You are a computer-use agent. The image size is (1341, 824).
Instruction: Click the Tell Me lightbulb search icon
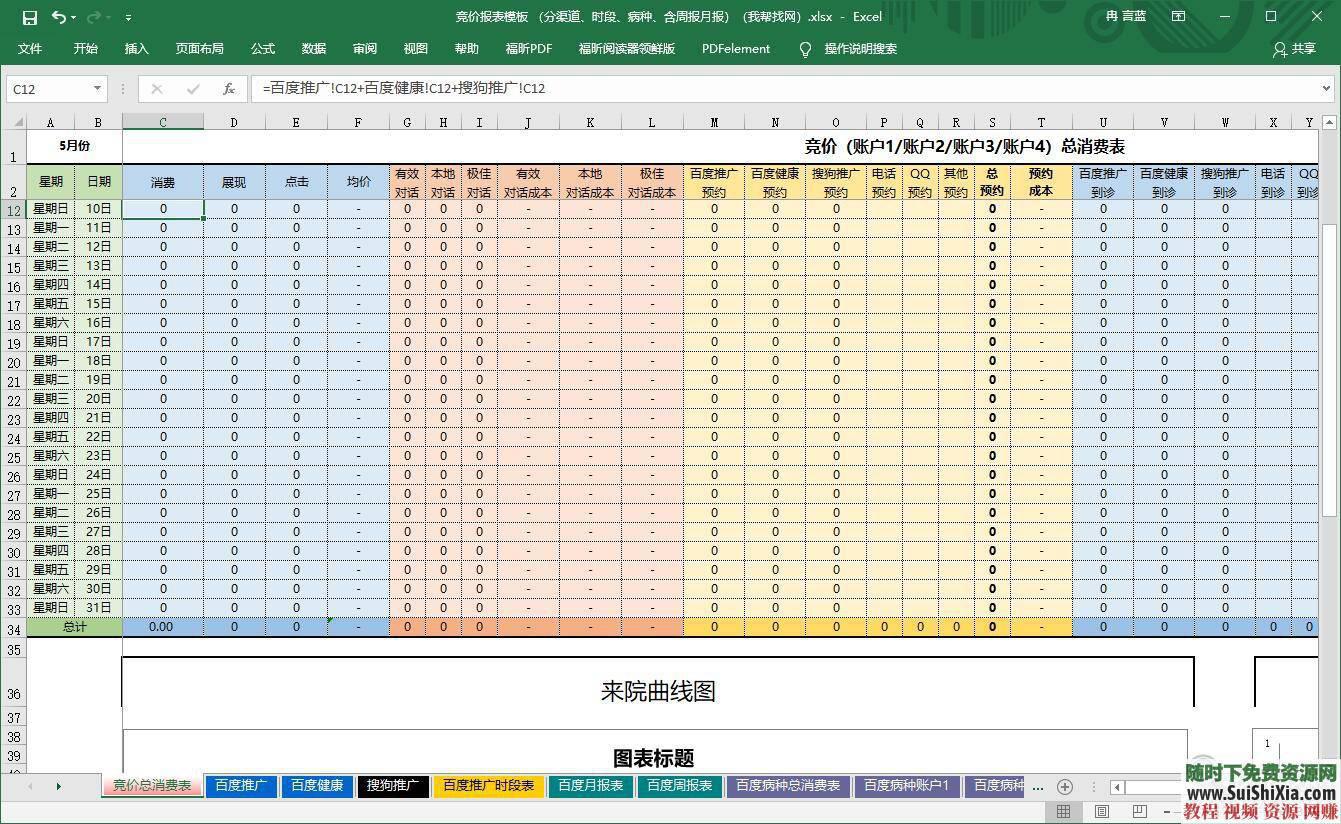tap(805, 48)
